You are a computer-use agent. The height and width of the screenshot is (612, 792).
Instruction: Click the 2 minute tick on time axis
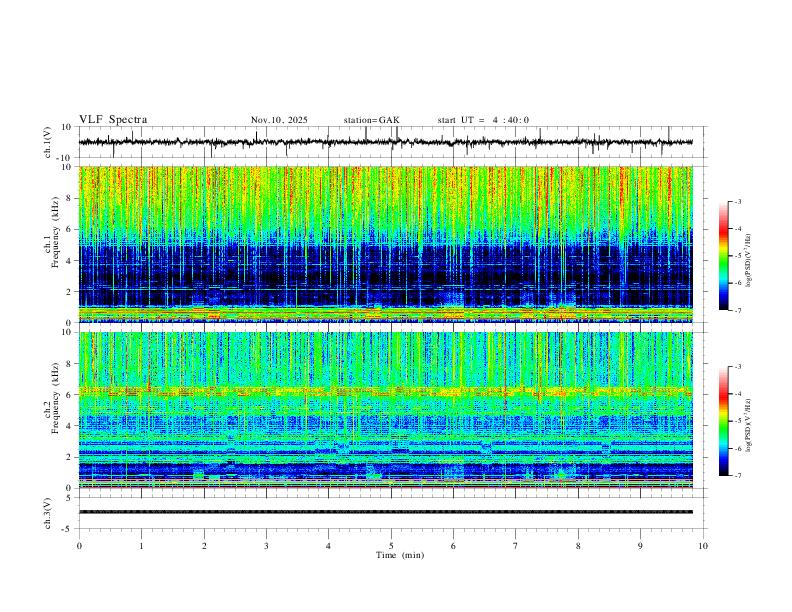[204, 546]
